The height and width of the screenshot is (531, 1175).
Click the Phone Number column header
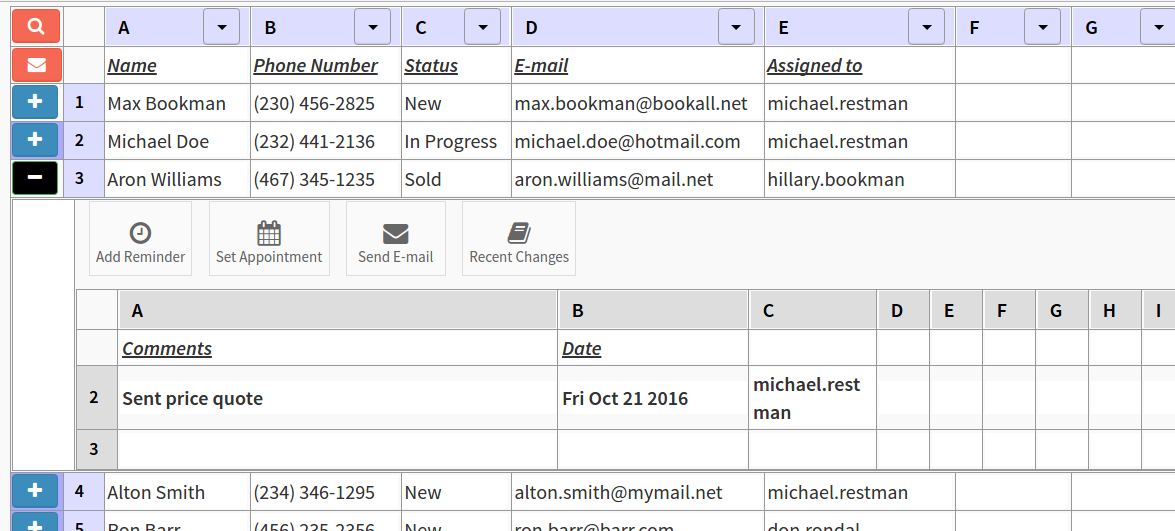tap(316, 66)
